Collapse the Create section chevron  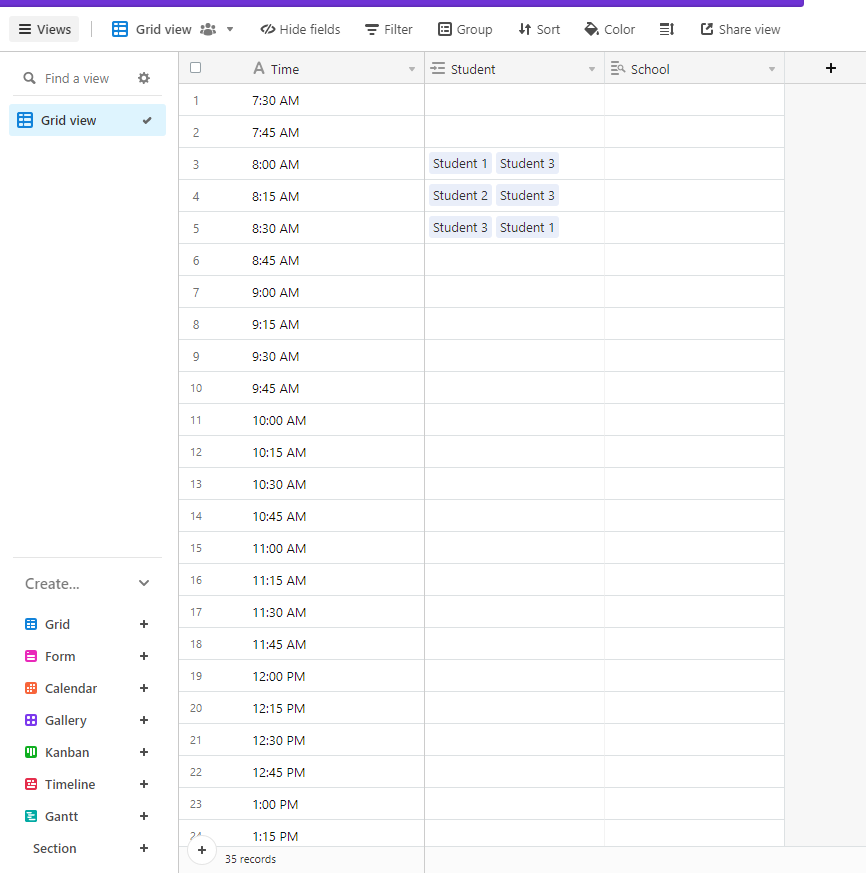(x=144, y=583)
